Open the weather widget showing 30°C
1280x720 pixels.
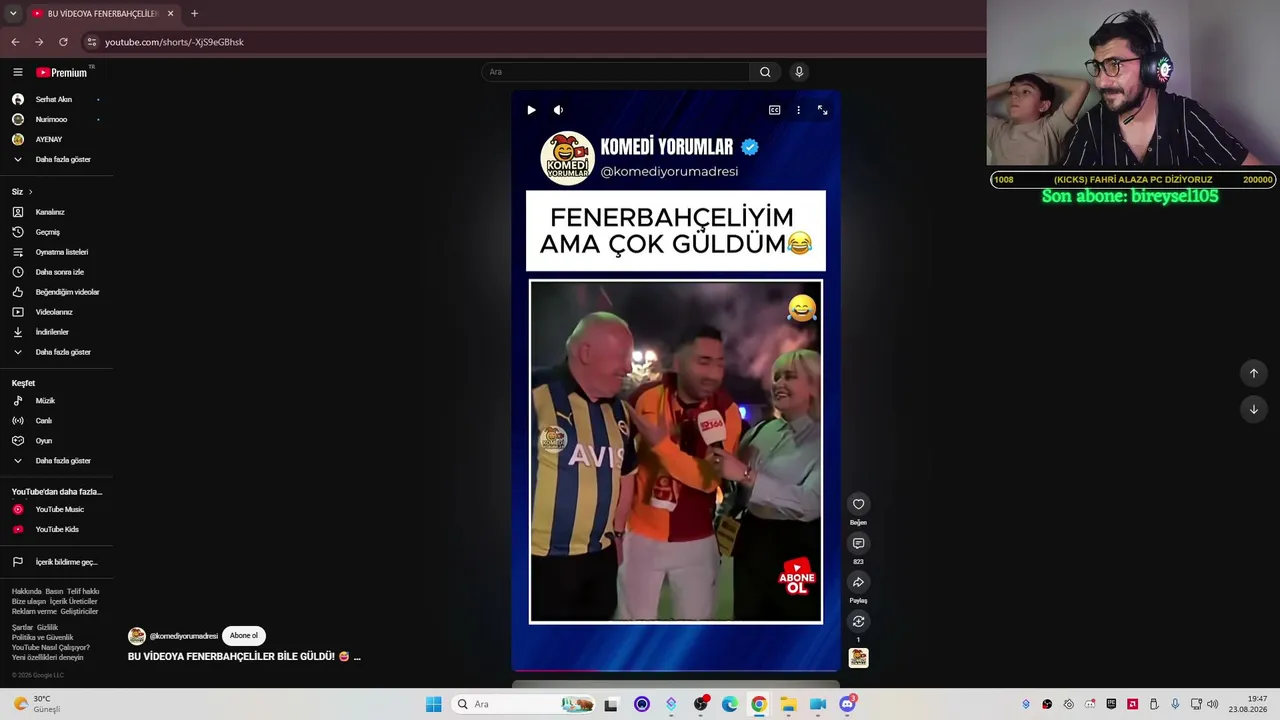[x=39, y=704]
